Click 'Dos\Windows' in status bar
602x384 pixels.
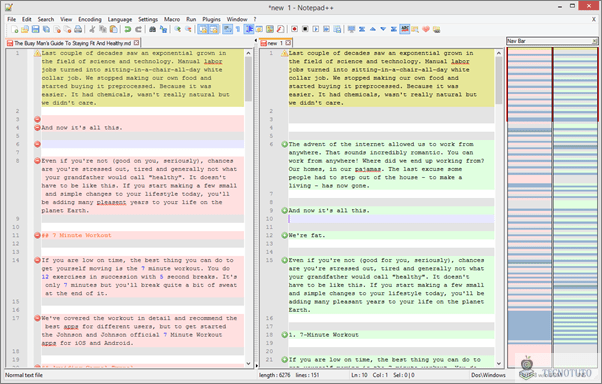coord(488,375)
